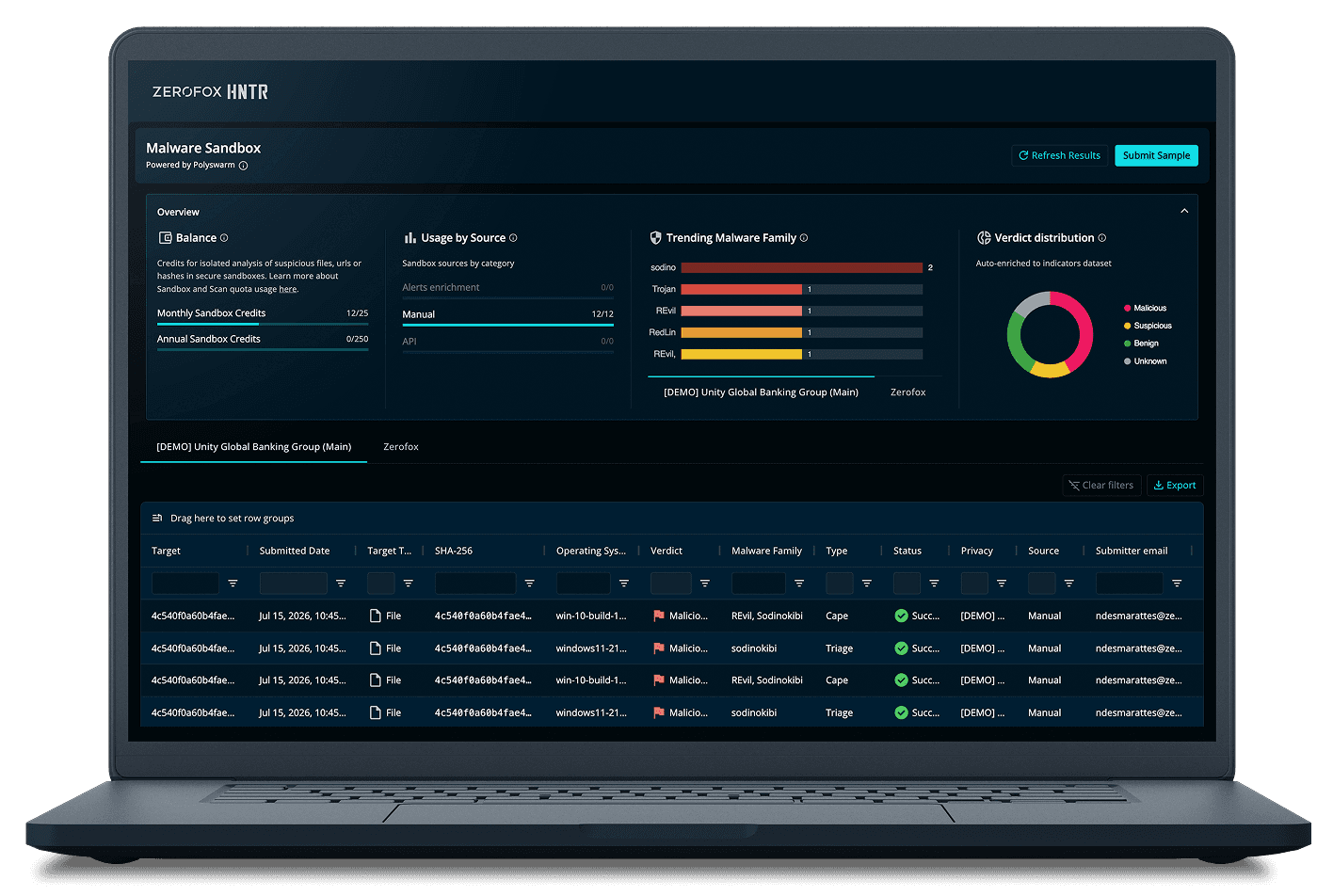Click the Source column filter icon

tap(1069, 584)
